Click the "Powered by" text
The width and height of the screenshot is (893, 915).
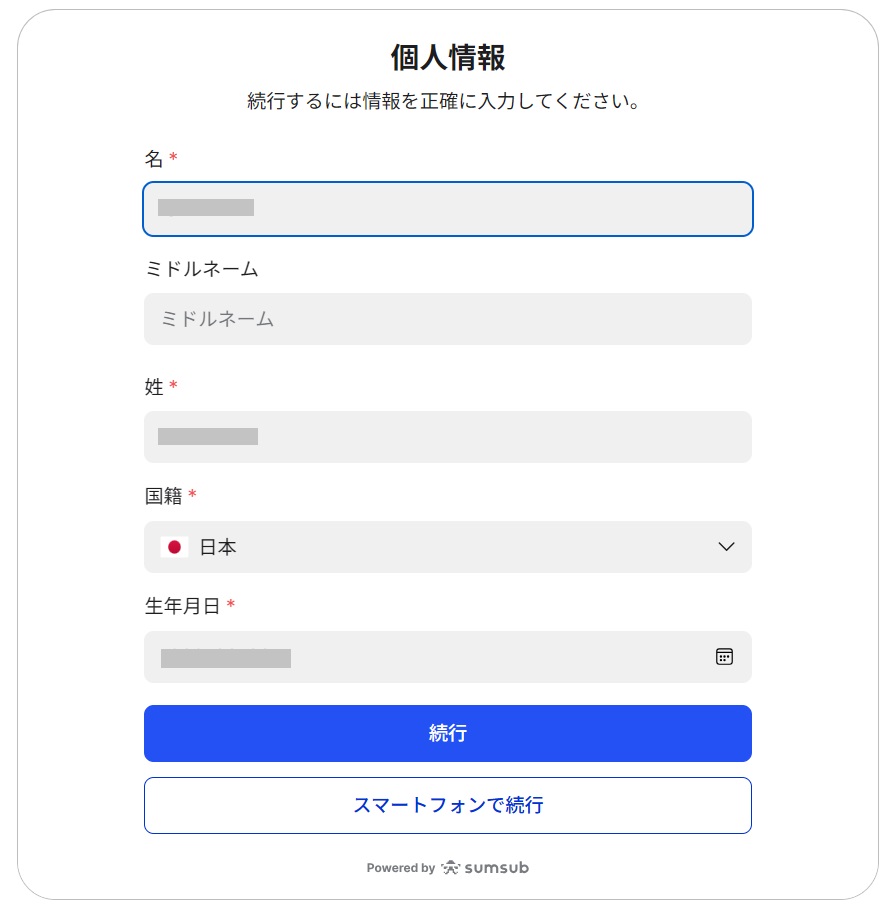point(400,868)
